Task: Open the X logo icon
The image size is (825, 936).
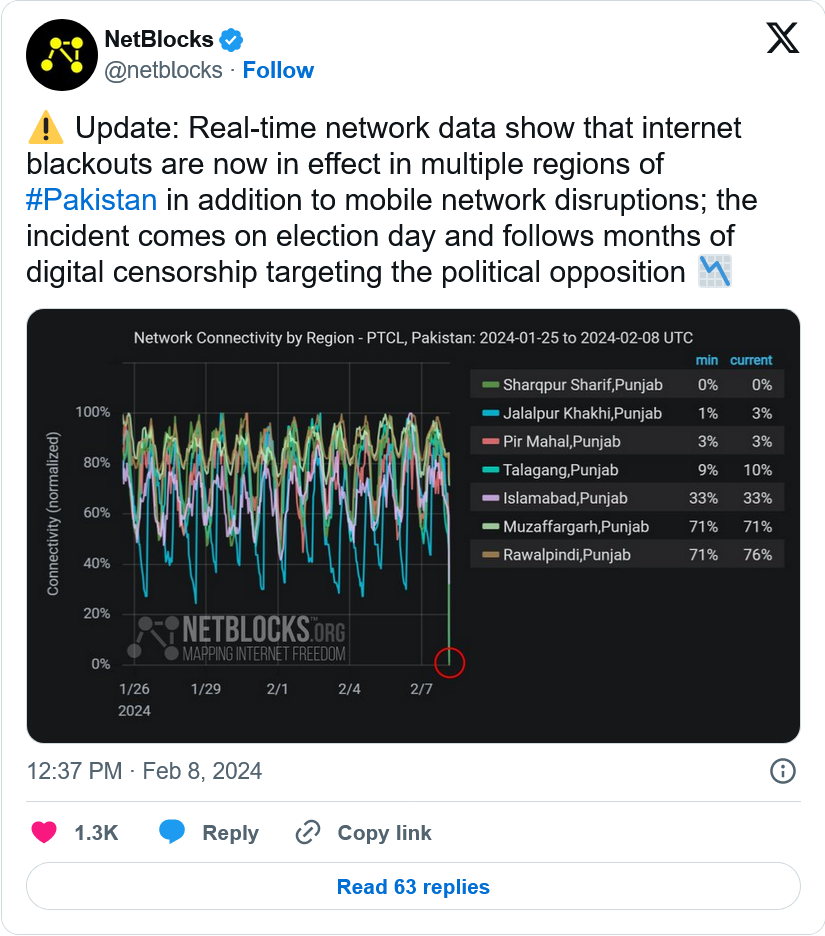Action: (782, 38)
